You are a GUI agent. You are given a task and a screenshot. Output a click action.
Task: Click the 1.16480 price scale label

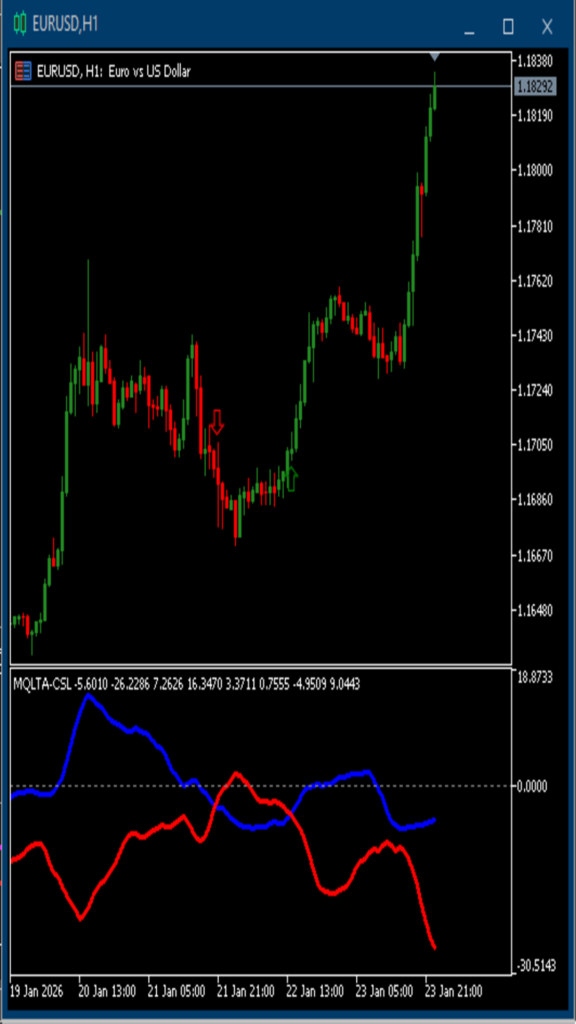point(535,611)
